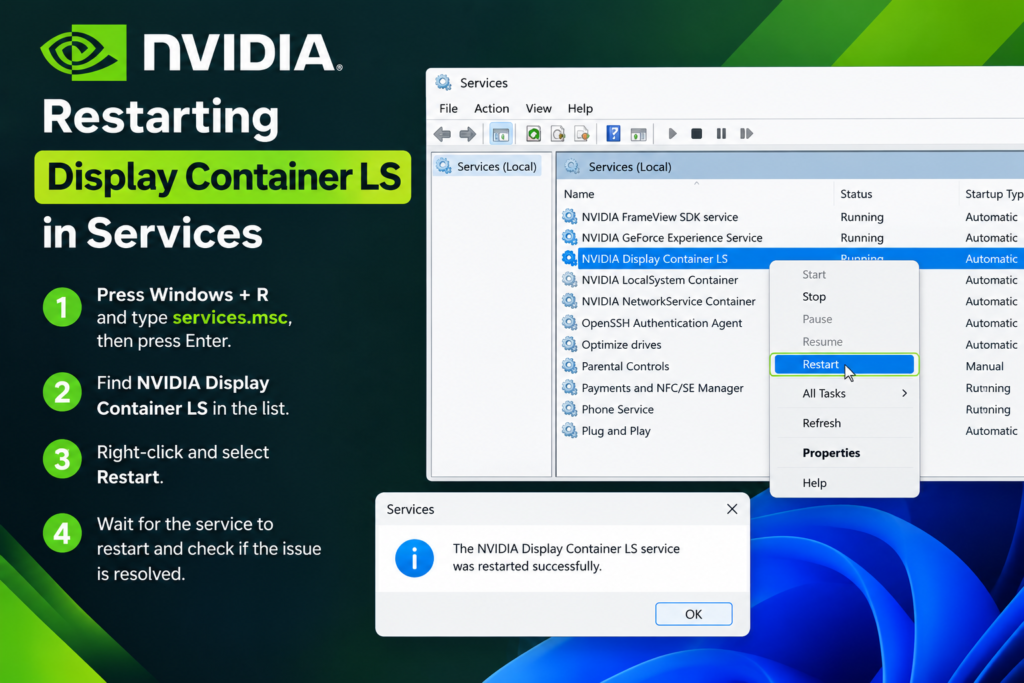Select the Optimize drives service row
This screenshot has width=1024, height=683.
[664, 344]
